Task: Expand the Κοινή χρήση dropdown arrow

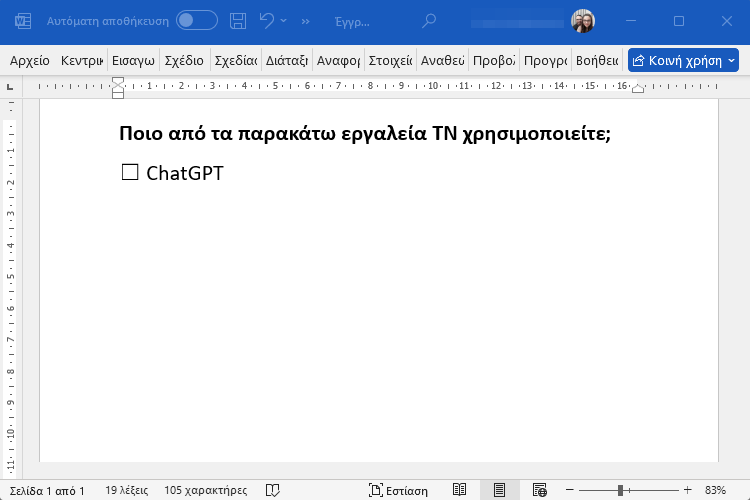Action: pyautogui.click(x=731, y=61)
